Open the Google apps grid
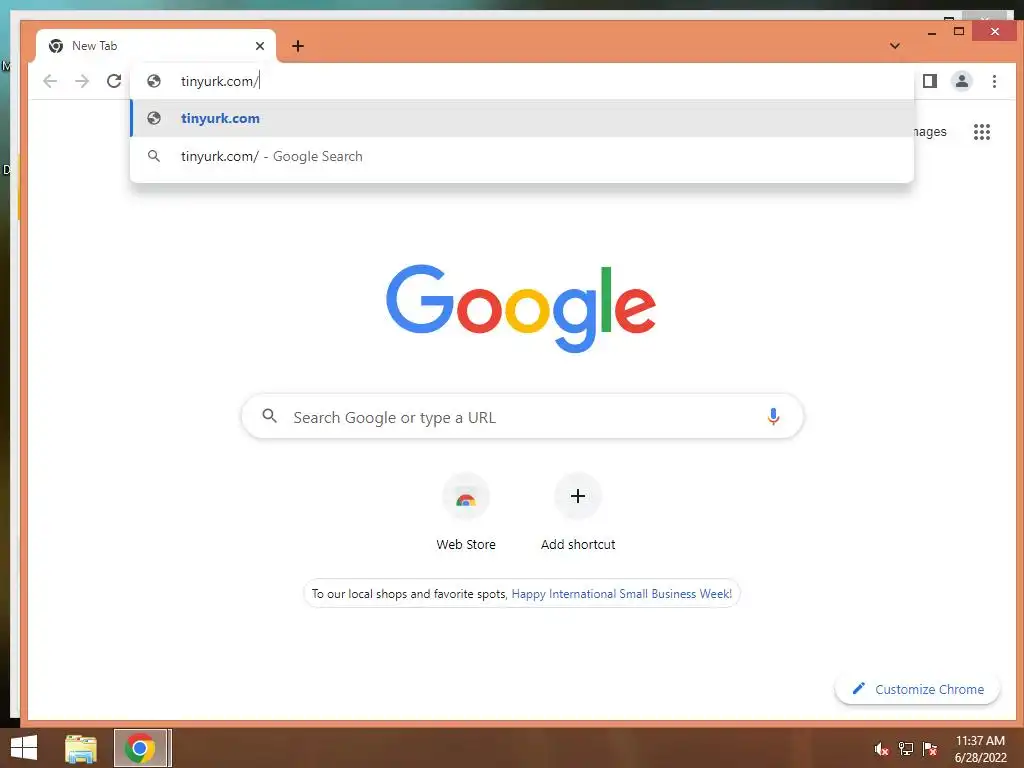1024x768 pixels. [982, 132]
